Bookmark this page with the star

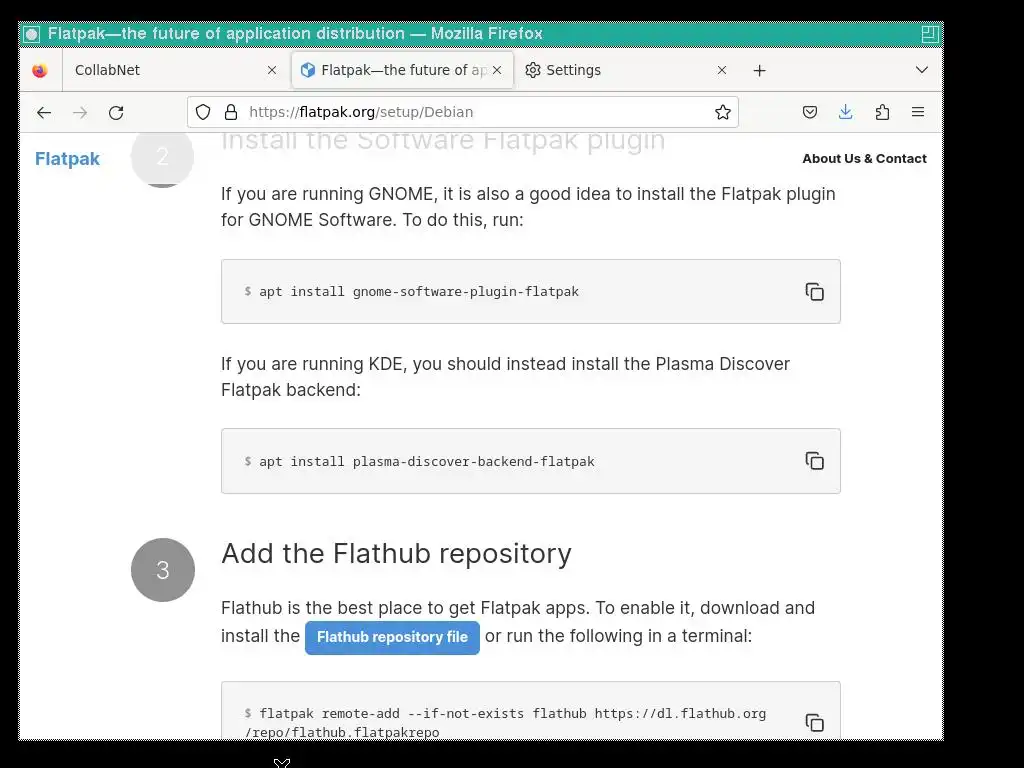coord(722,112)
